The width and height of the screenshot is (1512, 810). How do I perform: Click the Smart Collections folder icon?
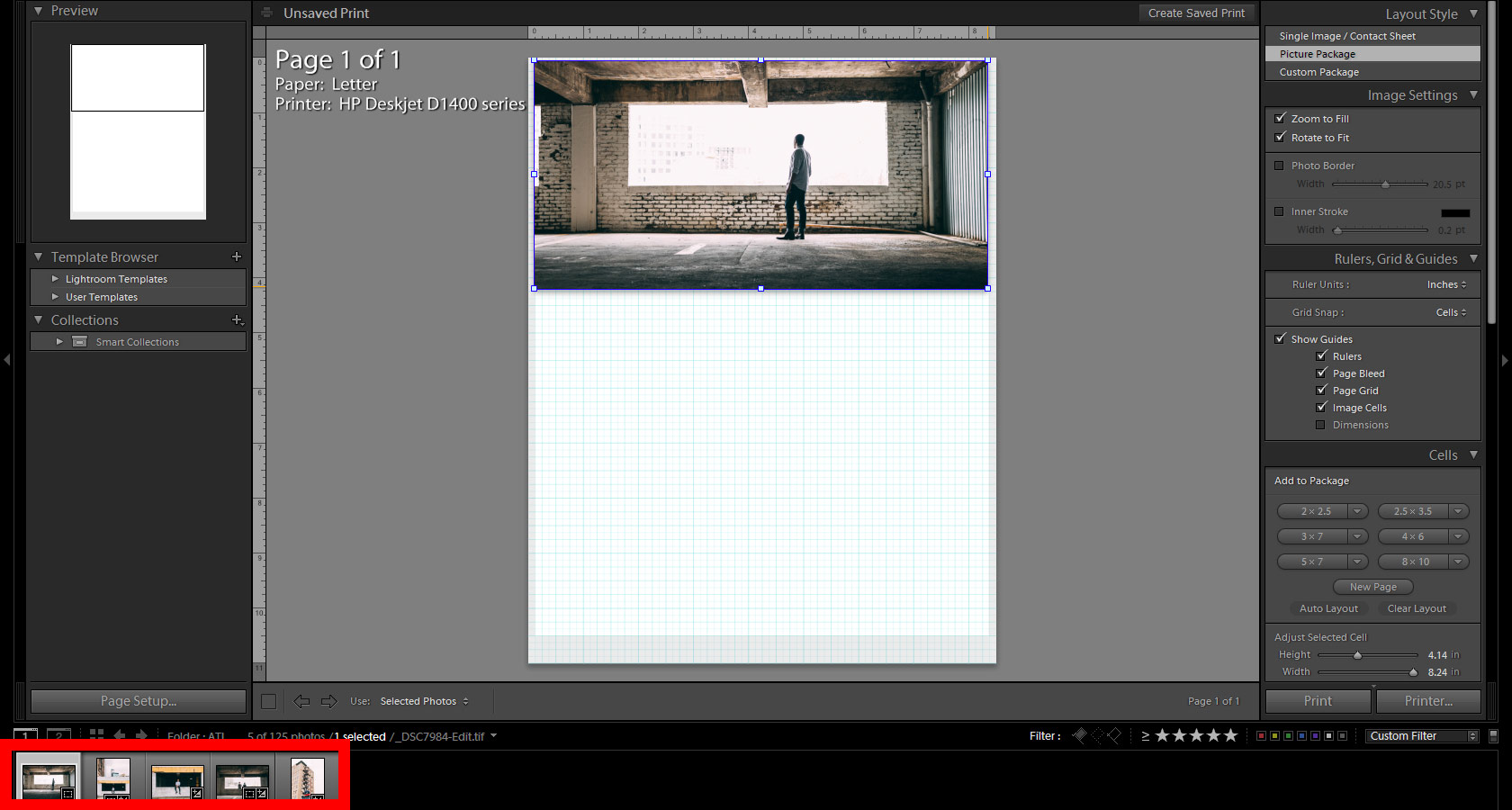pos(80,342)
